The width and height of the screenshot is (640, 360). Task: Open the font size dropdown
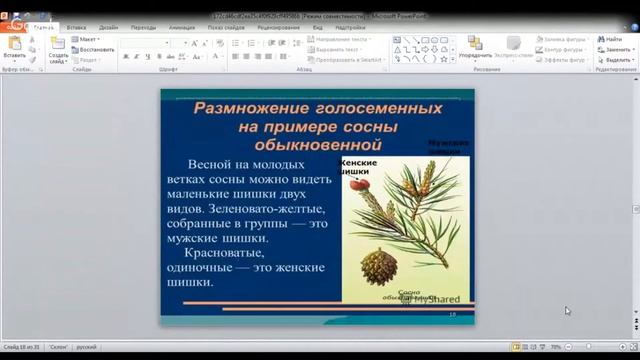point(186,43)
